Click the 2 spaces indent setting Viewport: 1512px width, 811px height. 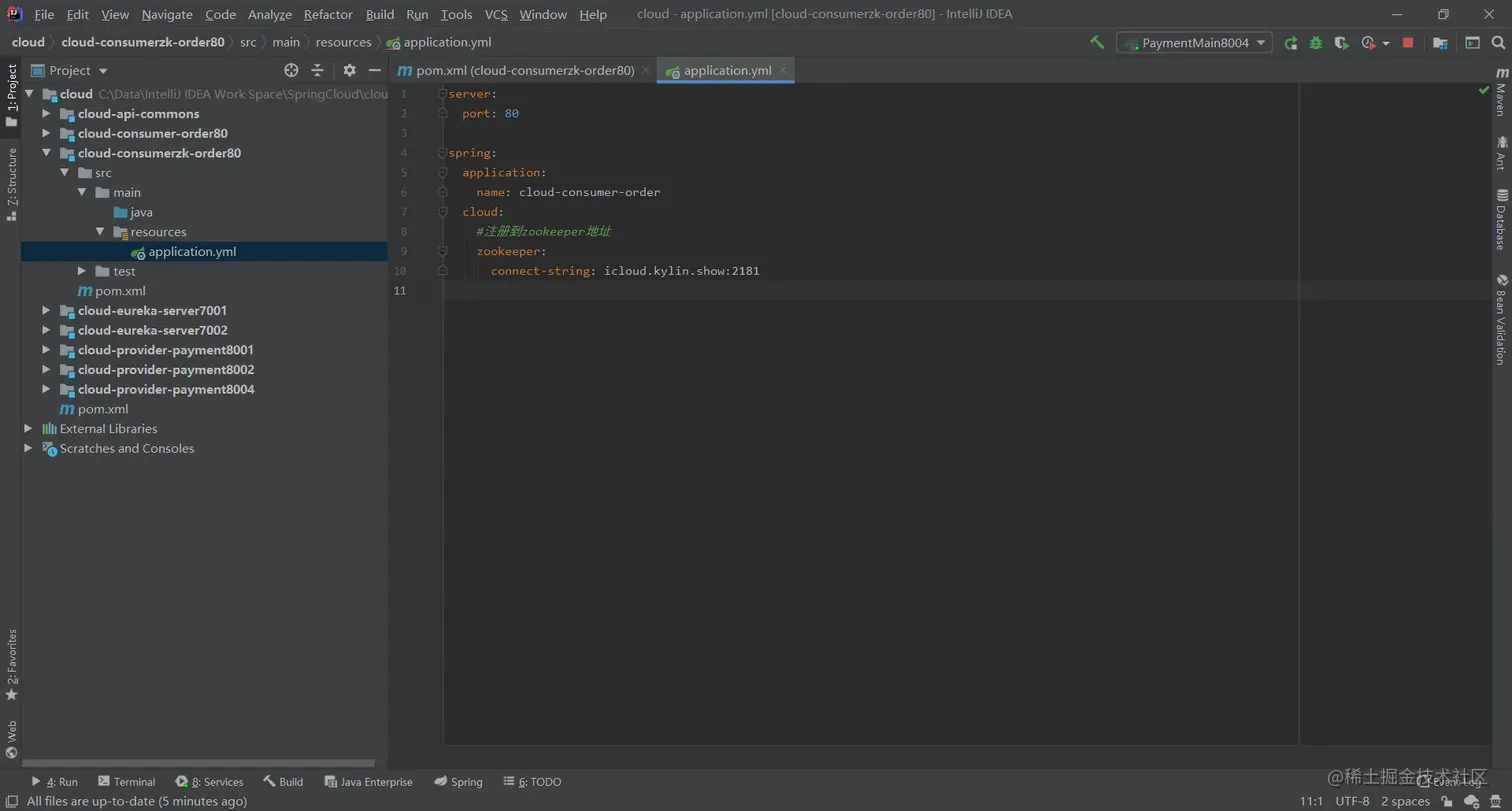click(x=1405, y=801)
